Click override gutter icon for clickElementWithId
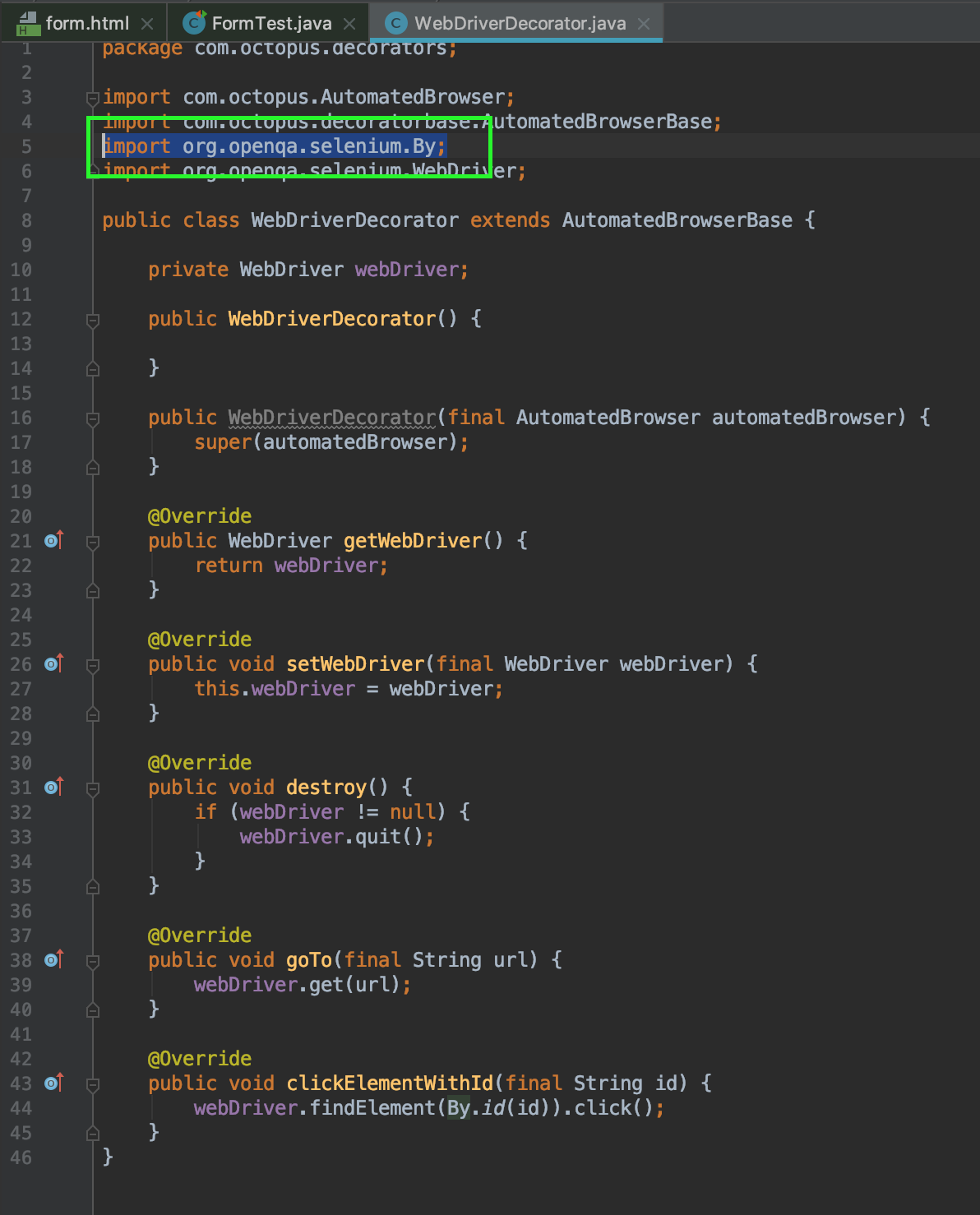980x1215 pixels. (x=53, y=1083)
